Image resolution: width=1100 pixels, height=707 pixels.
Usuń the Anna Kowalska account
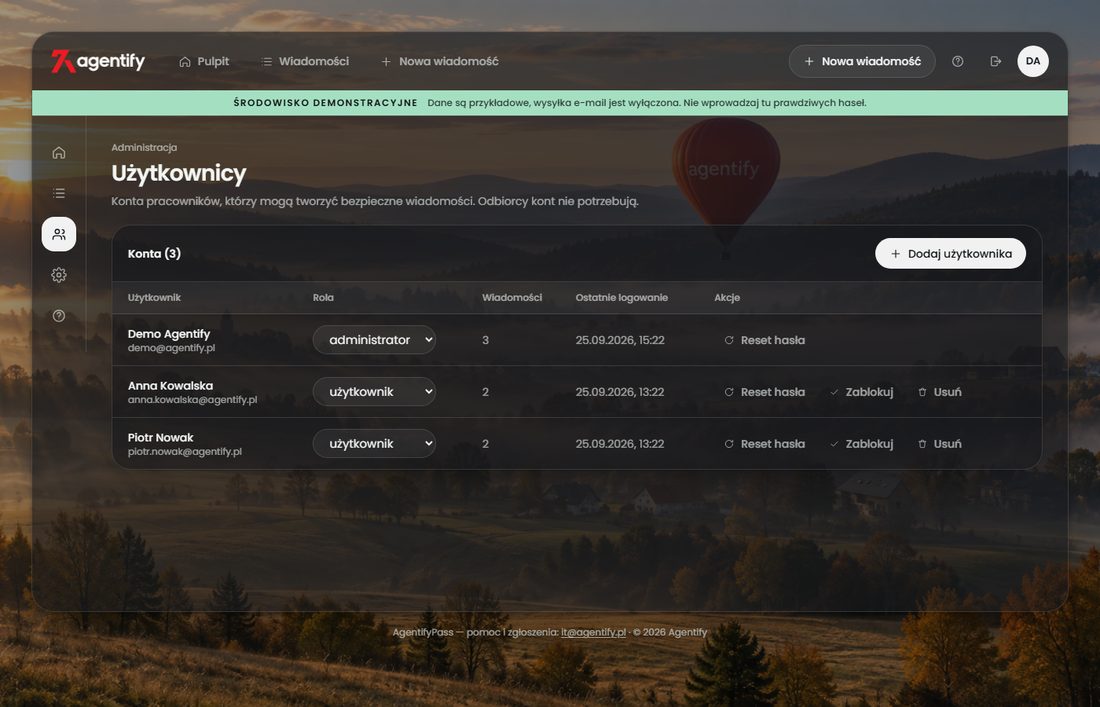940,392
